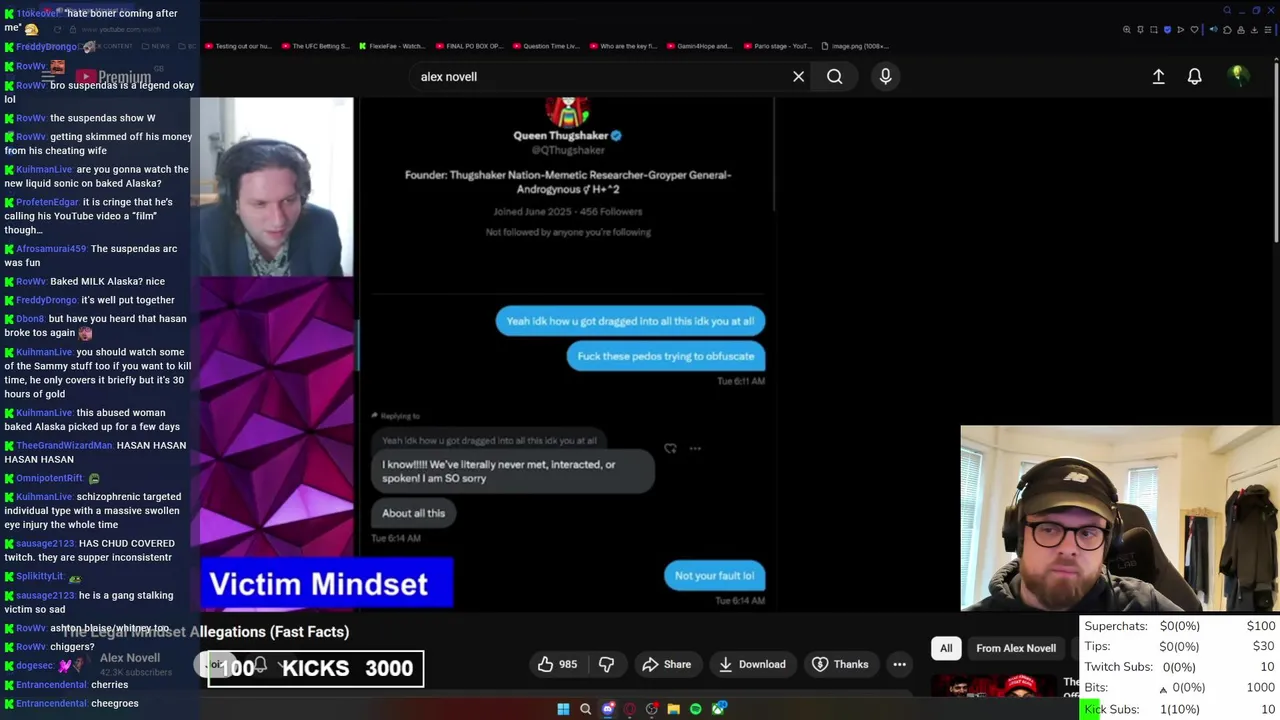Open browser tab search magnifier

coord(1227,10)
